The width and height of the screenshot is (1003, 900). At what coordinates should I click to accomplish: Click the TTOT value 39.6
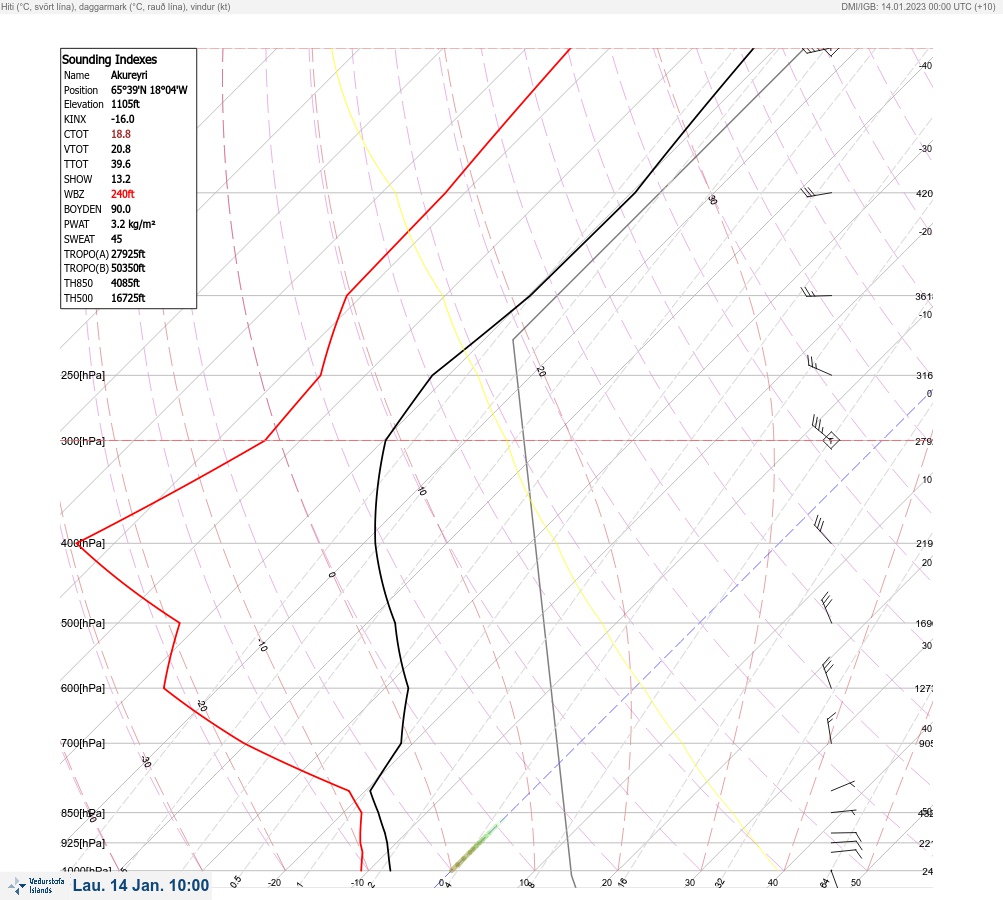[x=121, y=164]
